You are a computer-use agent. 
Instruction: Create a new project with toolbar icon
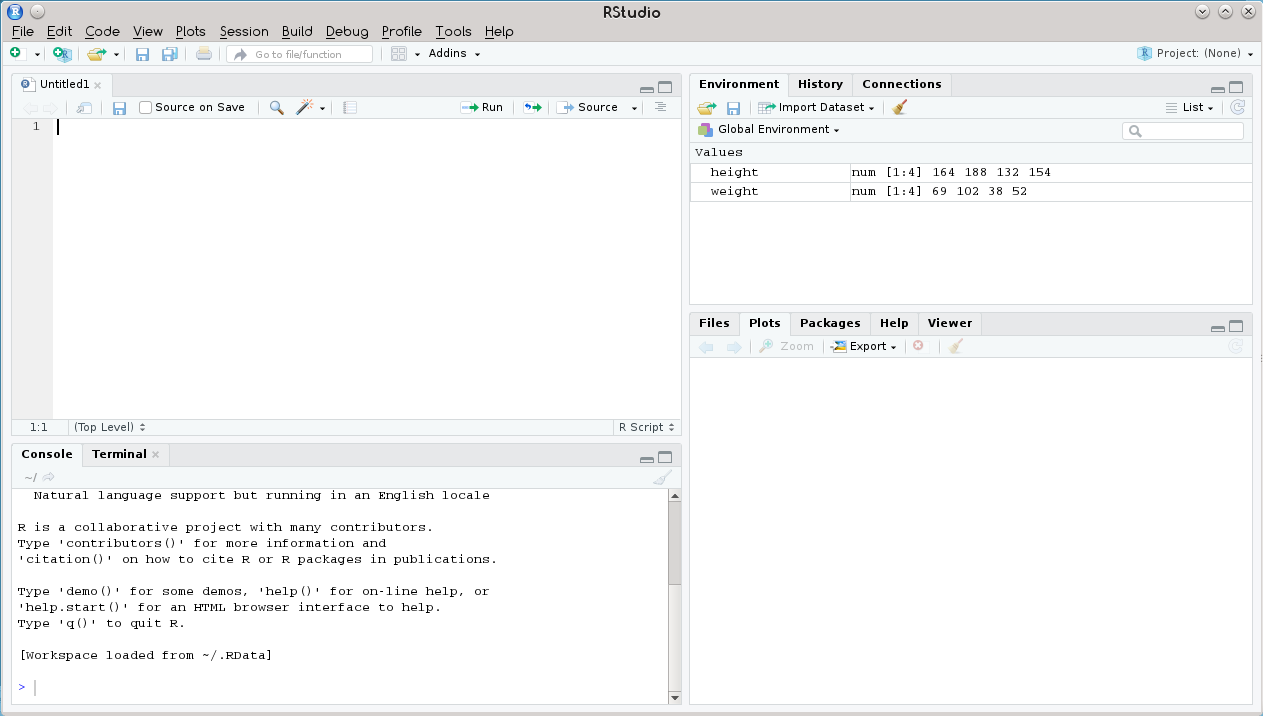tap(62, 54)
